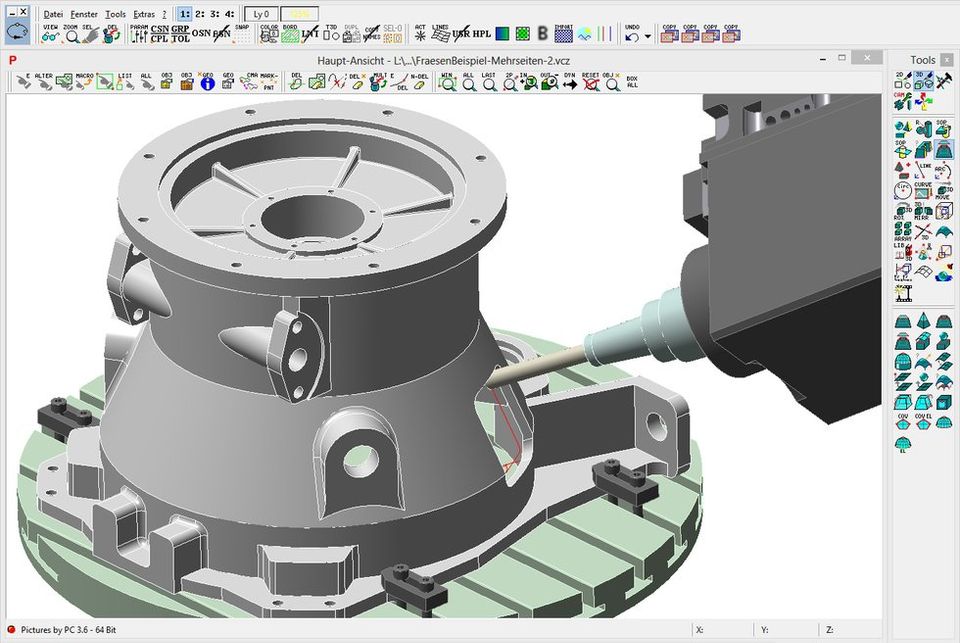Select the ZOOM magnifier tool
This screenshot has height=643, width=960.
pos(71,34)
